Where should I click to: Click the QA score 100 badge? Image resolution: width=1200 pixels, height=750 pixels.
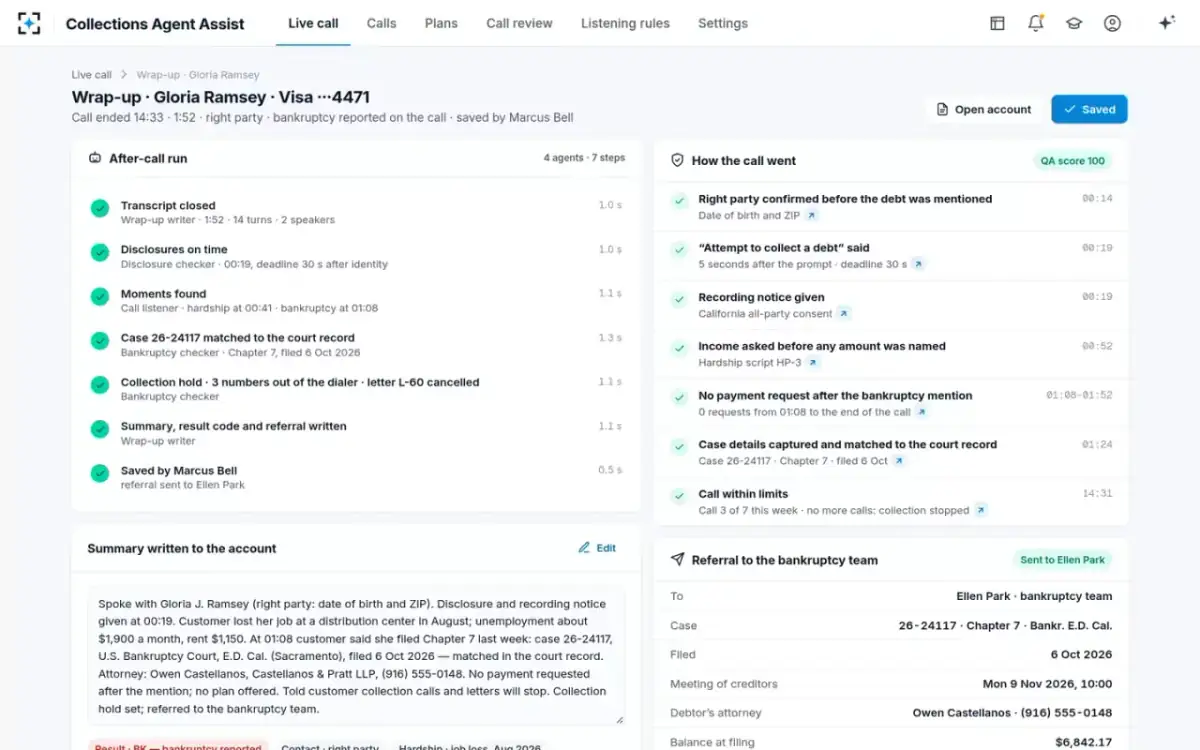[1073, 160]
